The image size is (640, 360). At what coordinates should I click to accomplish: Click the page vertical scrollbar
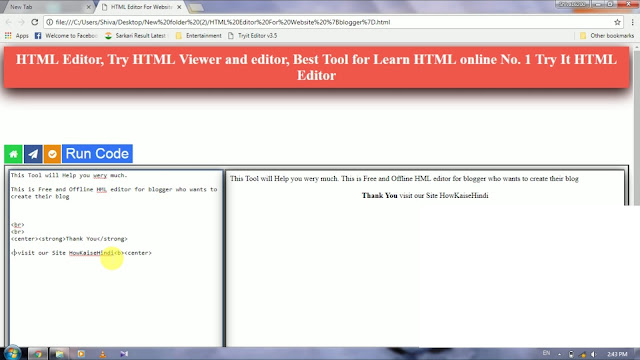coord(636,196)
